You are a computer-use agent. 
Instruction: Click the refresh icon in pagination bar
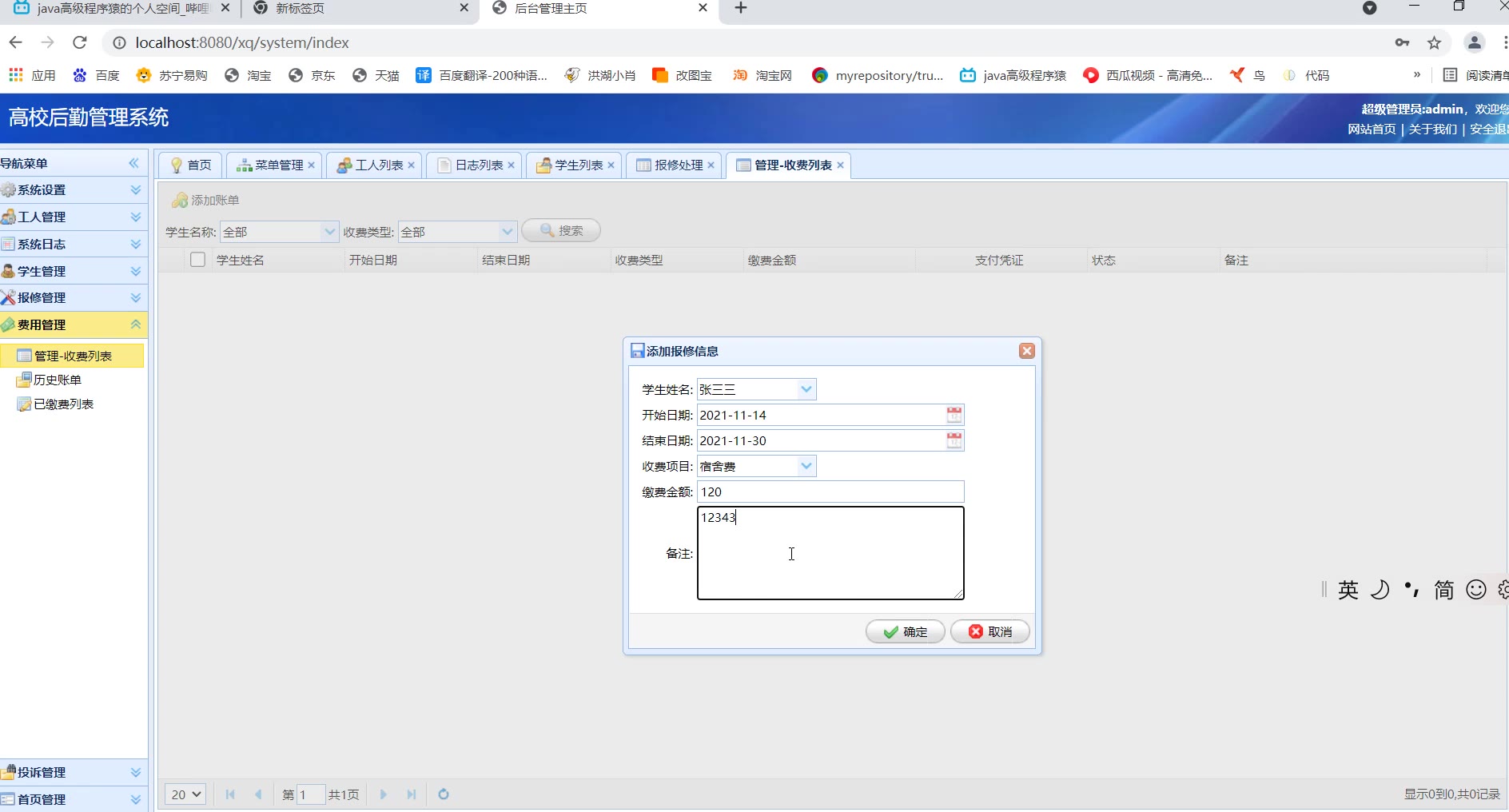(x=444, y=794)
